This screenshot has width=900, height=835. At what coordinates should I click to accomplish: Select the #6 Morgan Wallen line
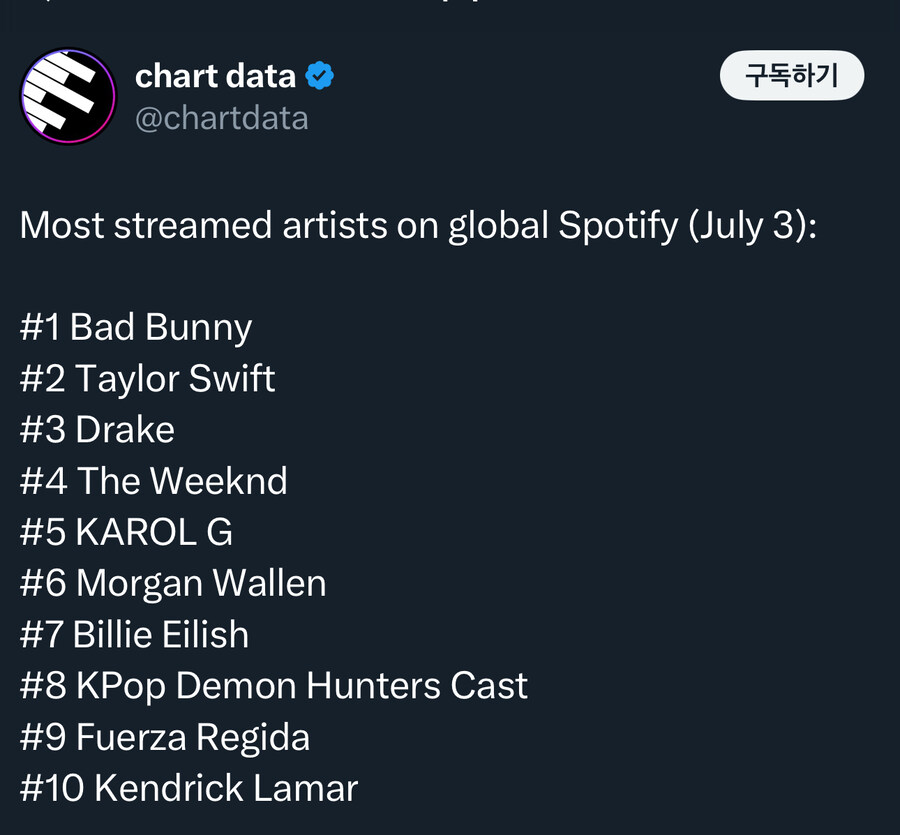[173, 584]
